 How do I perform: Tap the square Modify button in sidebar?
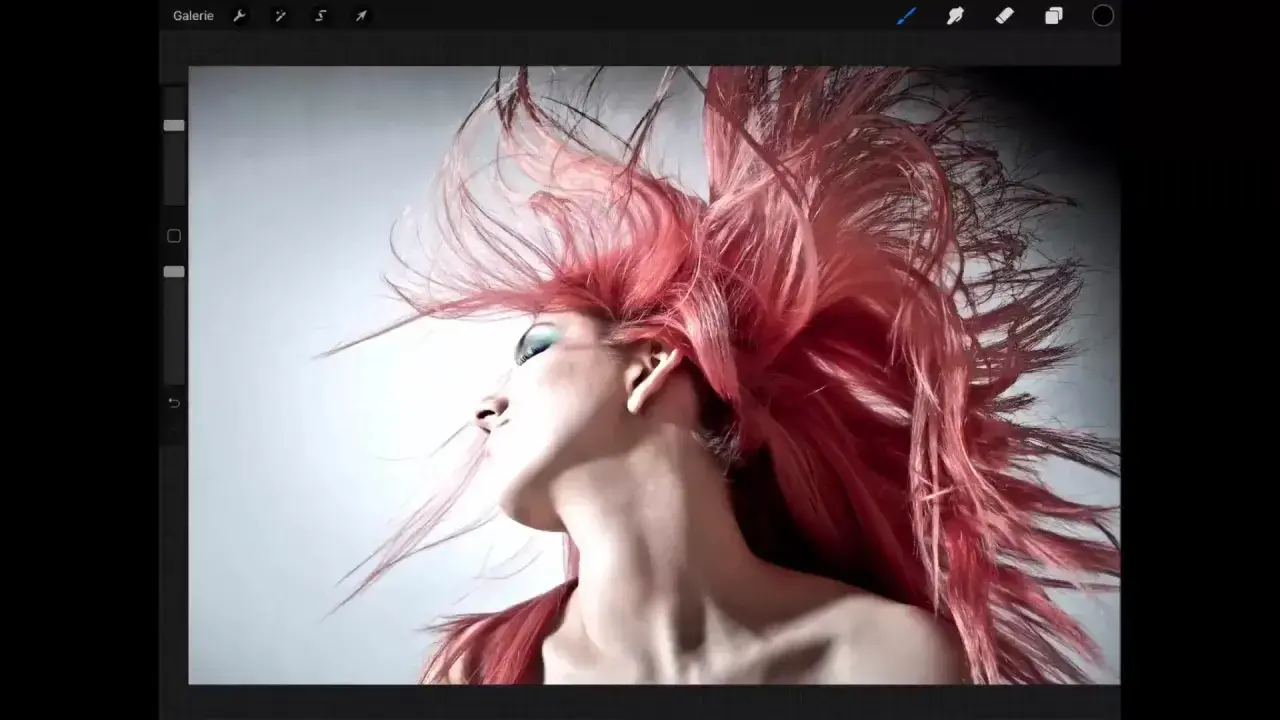(x=174, y=236)
